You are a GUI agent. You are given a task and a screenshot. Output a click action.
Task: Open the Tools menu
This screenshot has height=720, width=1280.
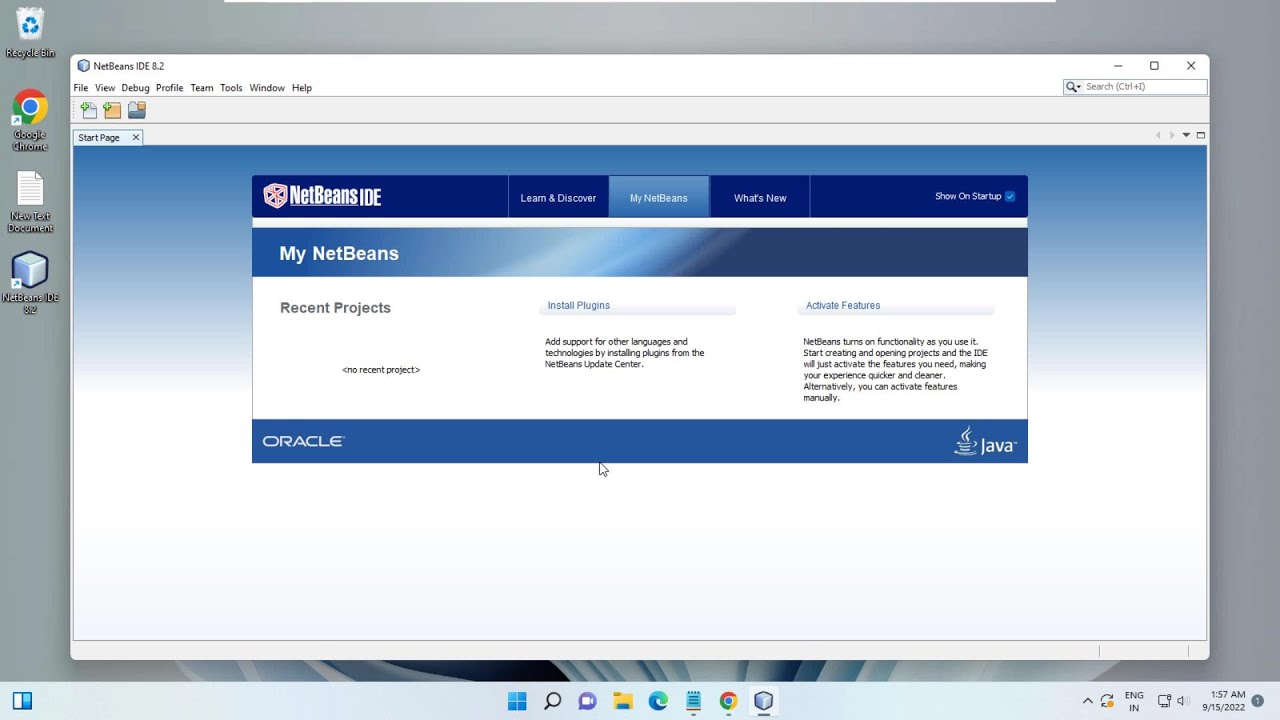[231, 88]
